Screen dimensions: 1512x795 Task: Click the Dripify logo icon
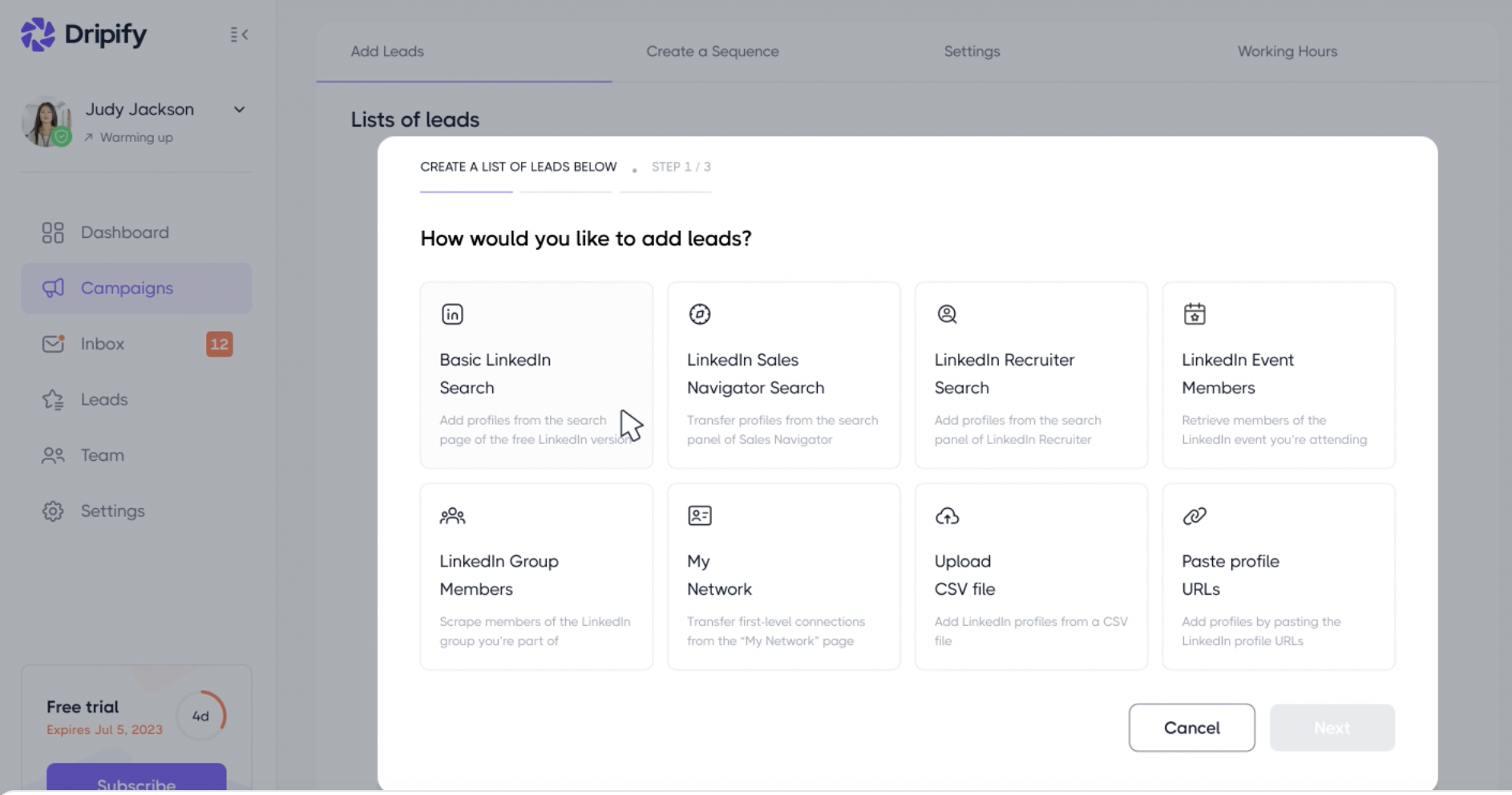(x=38, y=34)
